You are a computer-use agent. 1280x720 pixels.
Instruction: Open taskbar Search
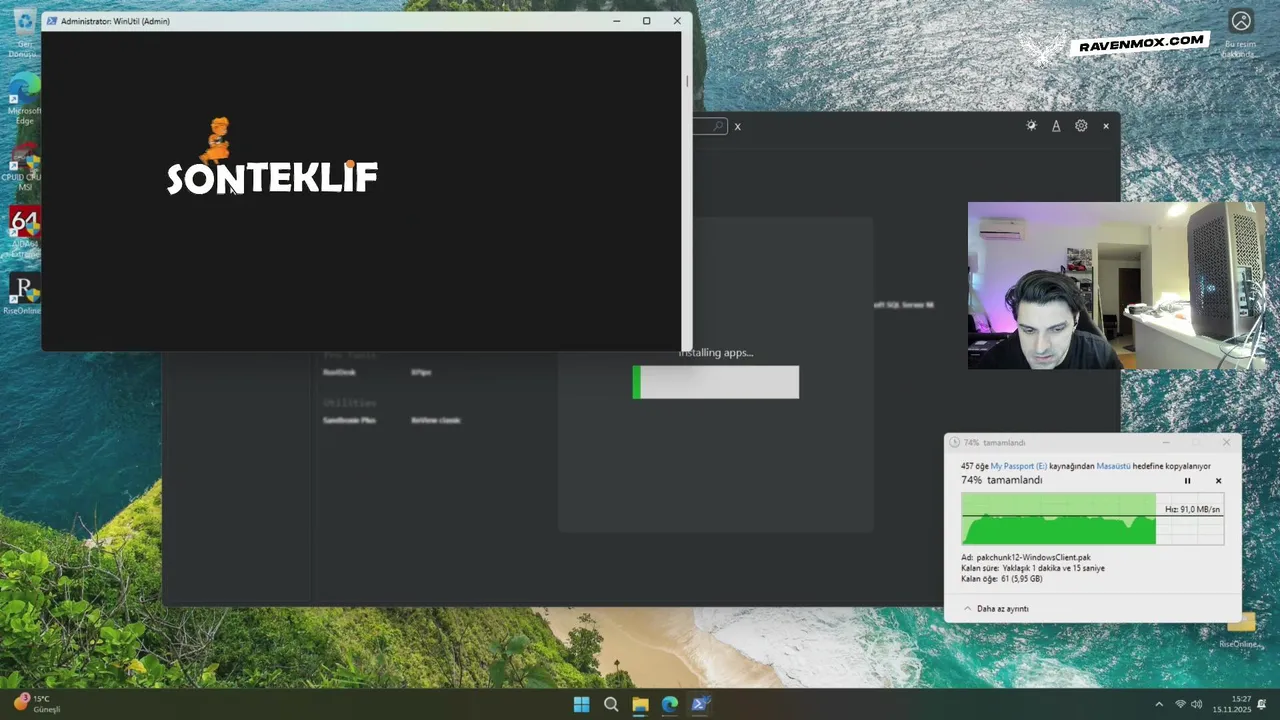[x=611, y=704]
